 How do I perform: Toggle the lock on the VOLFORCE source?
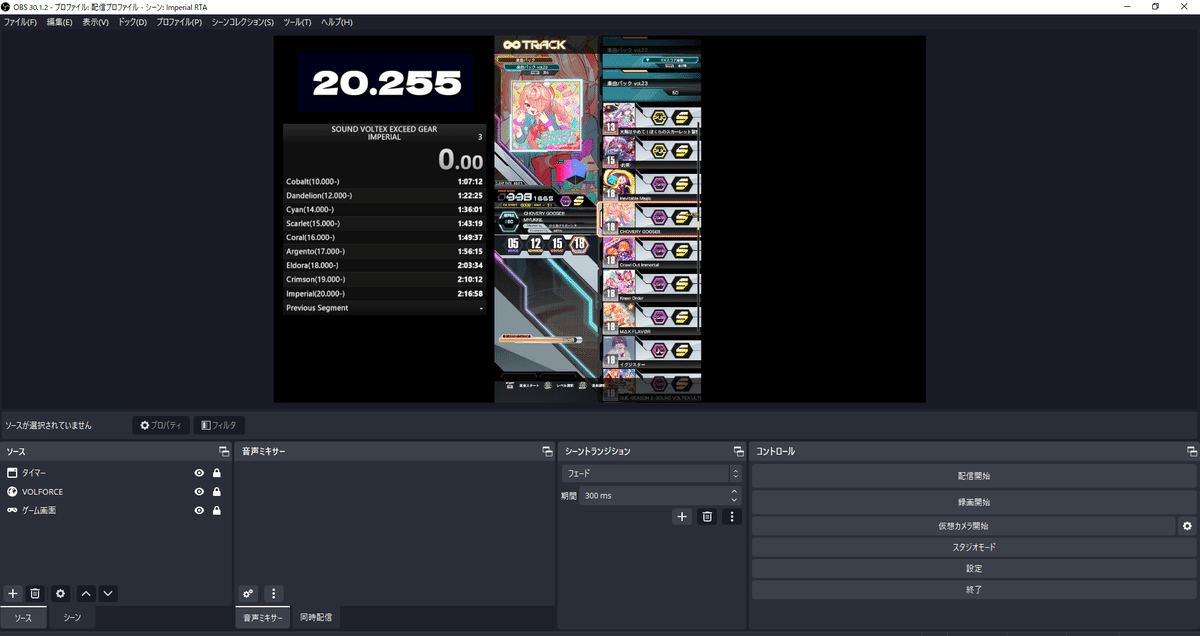(x=216, y=491)
